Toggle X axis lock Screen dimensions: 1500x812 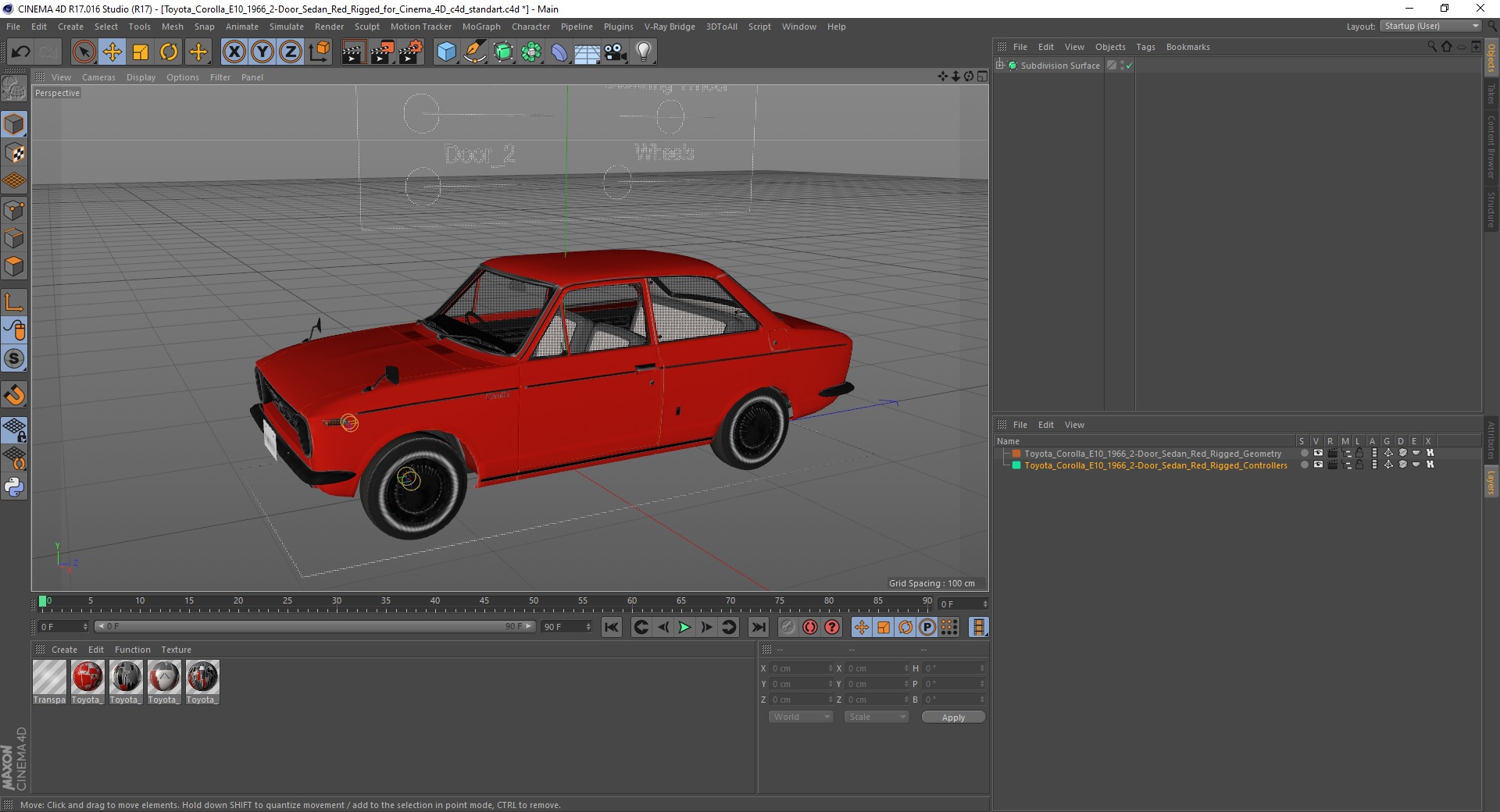click(234, 52)
